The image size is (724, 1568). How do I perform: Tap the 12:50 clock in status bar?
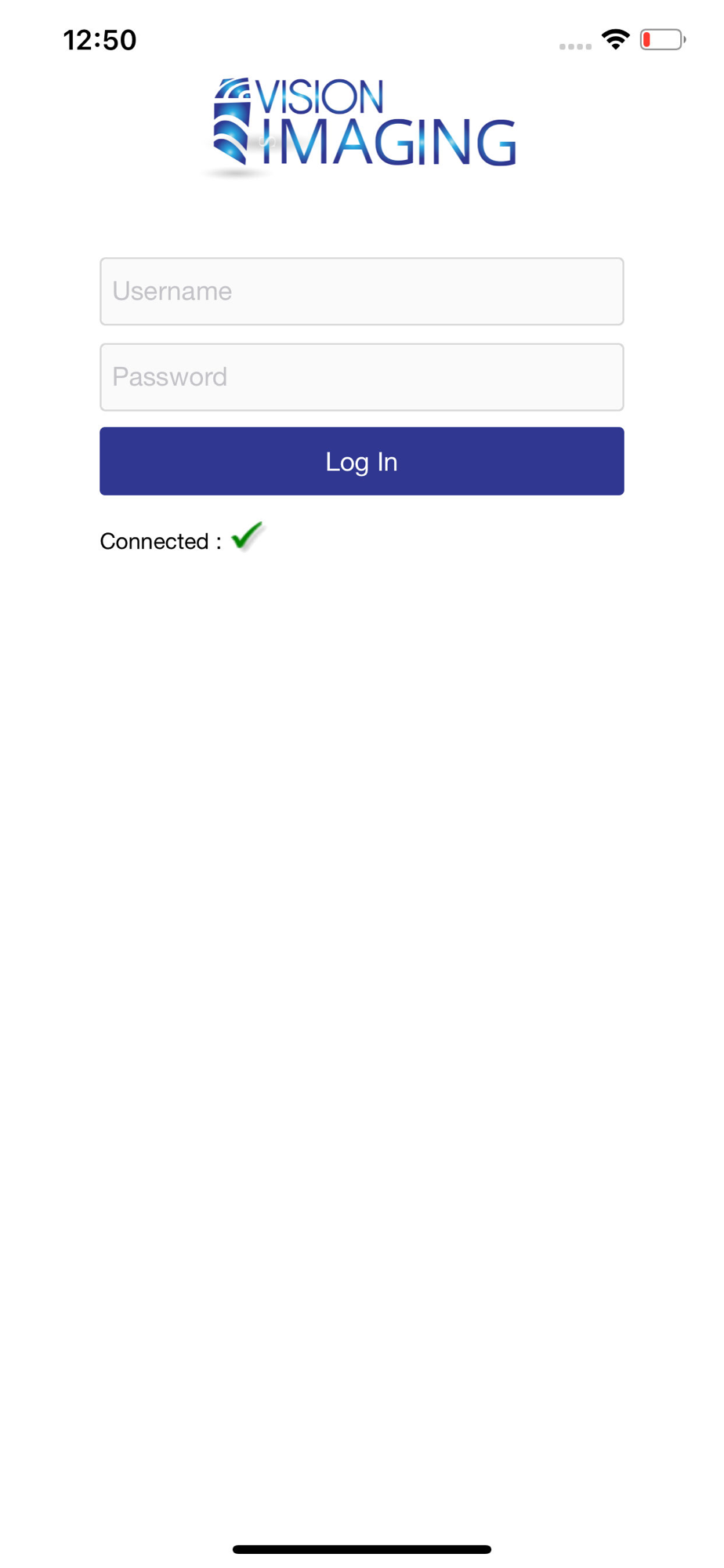pos(100,40)
